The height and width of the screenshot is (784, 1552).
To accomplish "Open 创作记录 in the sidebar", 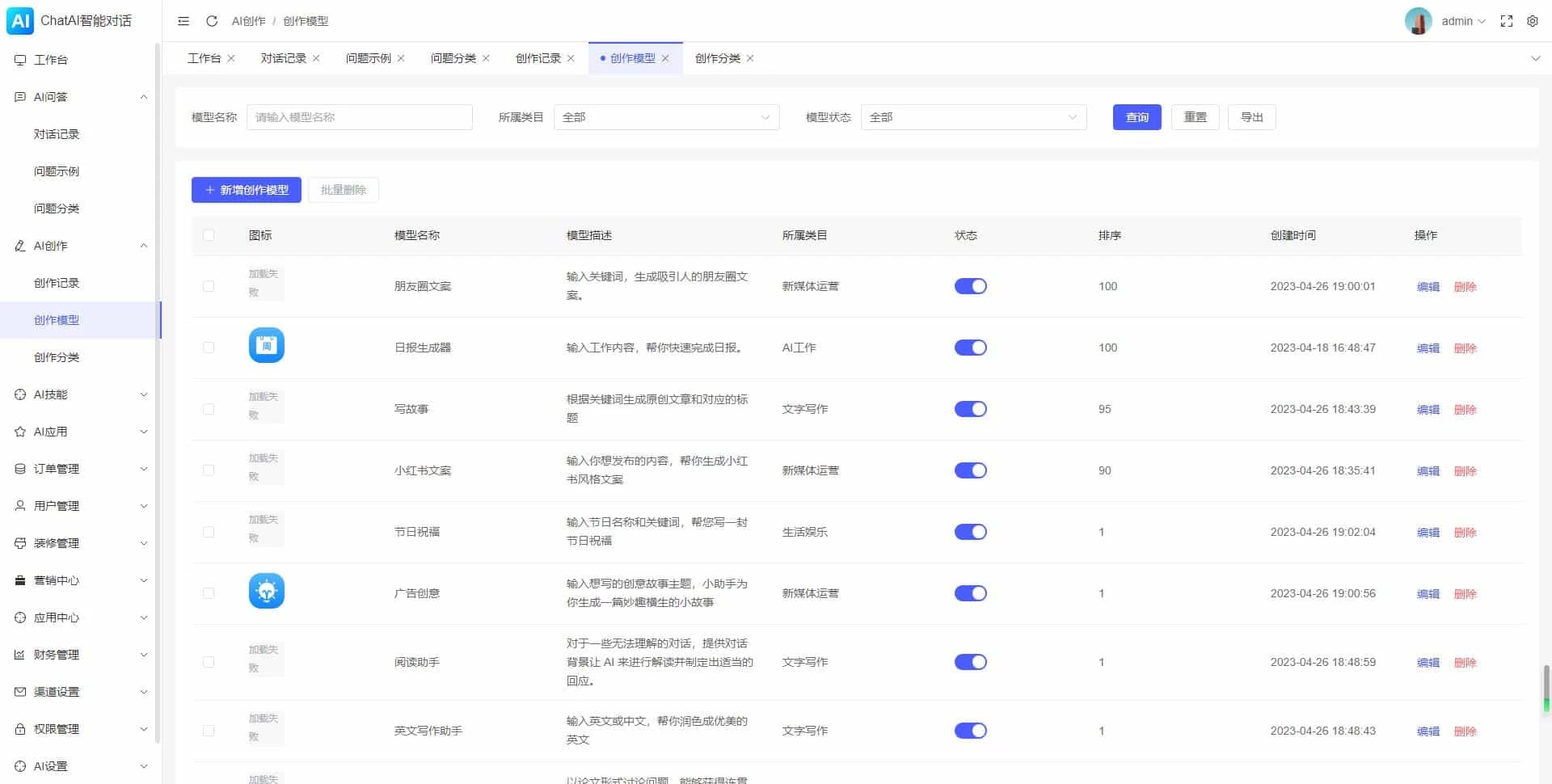I will click(x=57, y=283).
